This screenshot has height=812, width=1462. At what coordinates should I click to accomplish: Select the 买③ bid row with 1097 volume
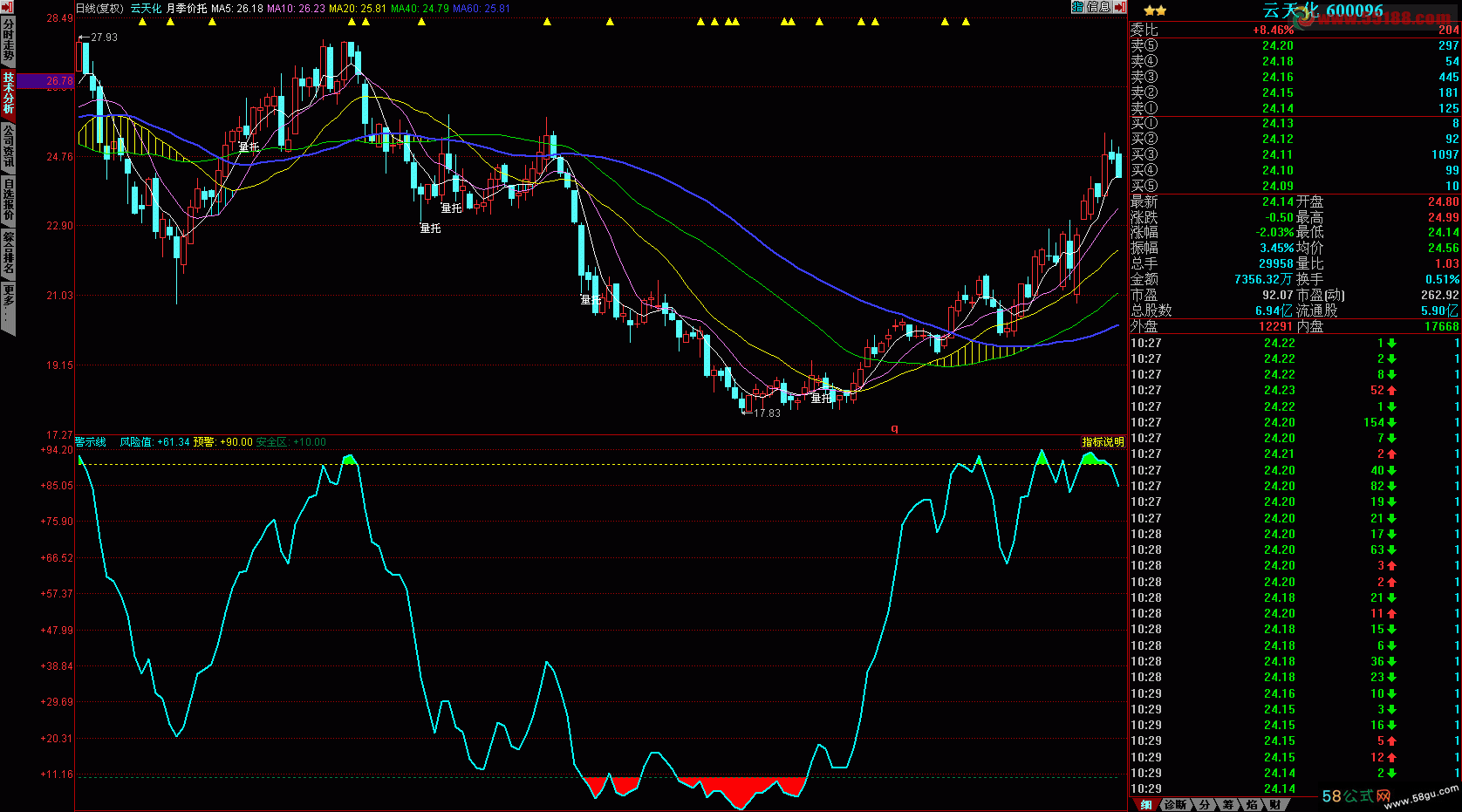point(1295,154)
